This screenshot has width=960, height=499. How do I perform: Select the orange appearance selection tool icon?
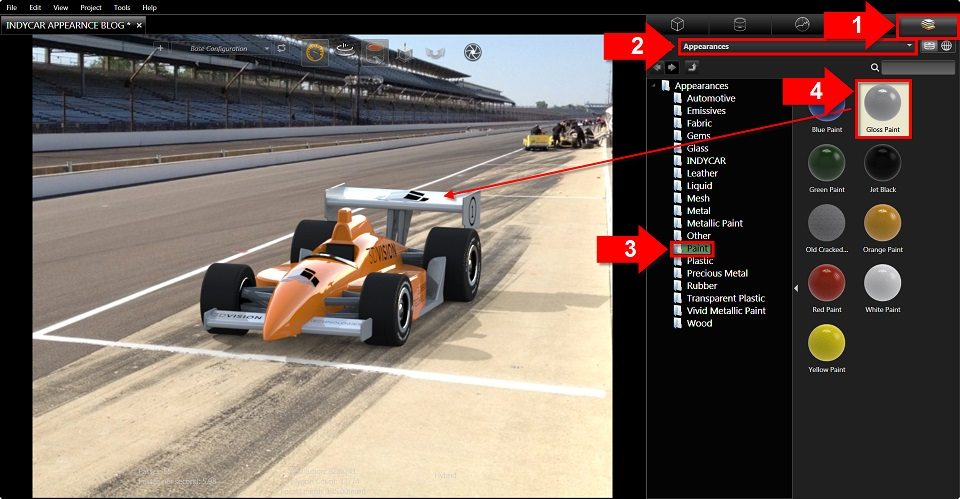coord(374,51)
